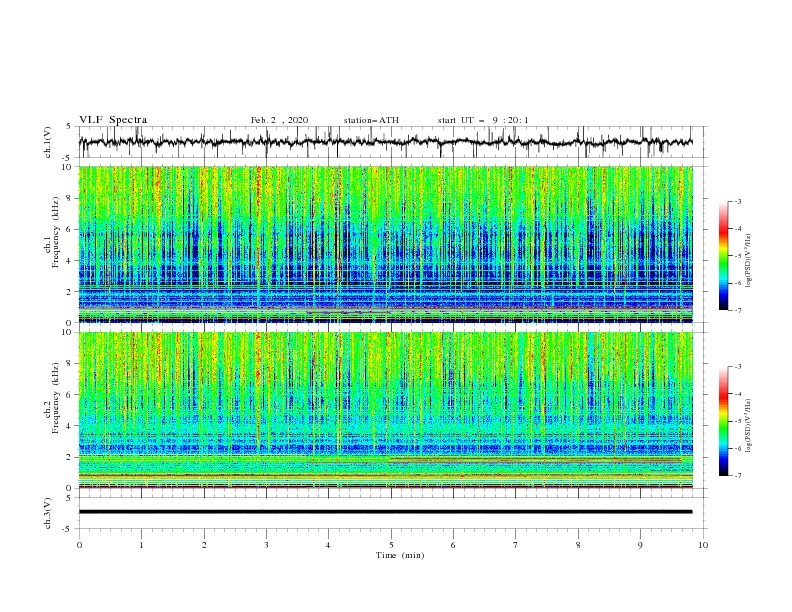Click the time axis tick label "10"
The image size is (792, 612).
703,545
